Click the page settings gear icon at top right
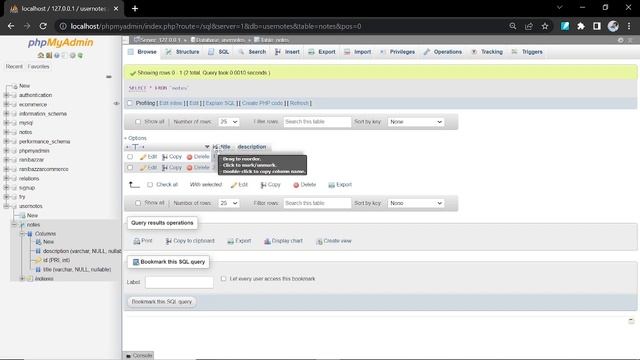Screen dimensions: 640x360 point(621,40)
